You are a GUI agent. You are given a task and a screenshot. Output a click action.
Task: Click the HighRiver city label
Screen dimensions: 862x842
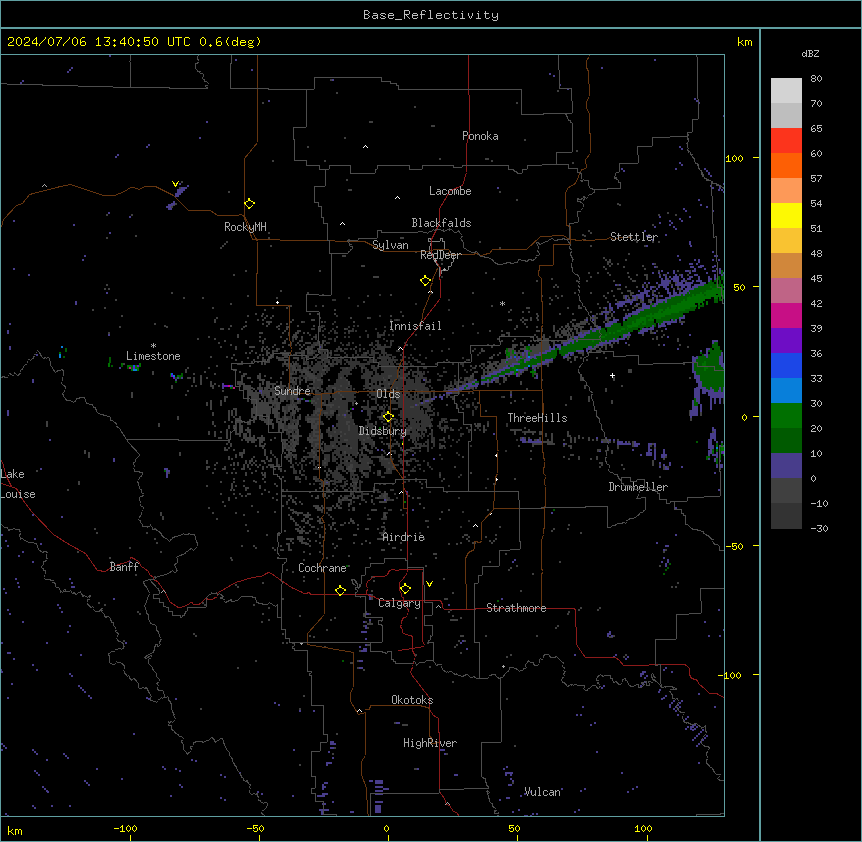(430, 743)
